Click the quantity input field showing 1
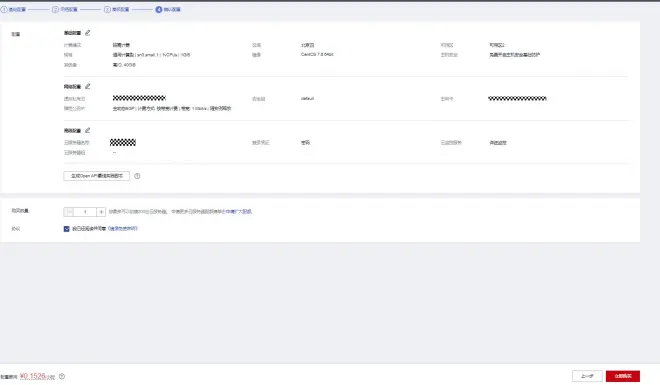This screenshot has width=660, height=385. tap(85, 212)
